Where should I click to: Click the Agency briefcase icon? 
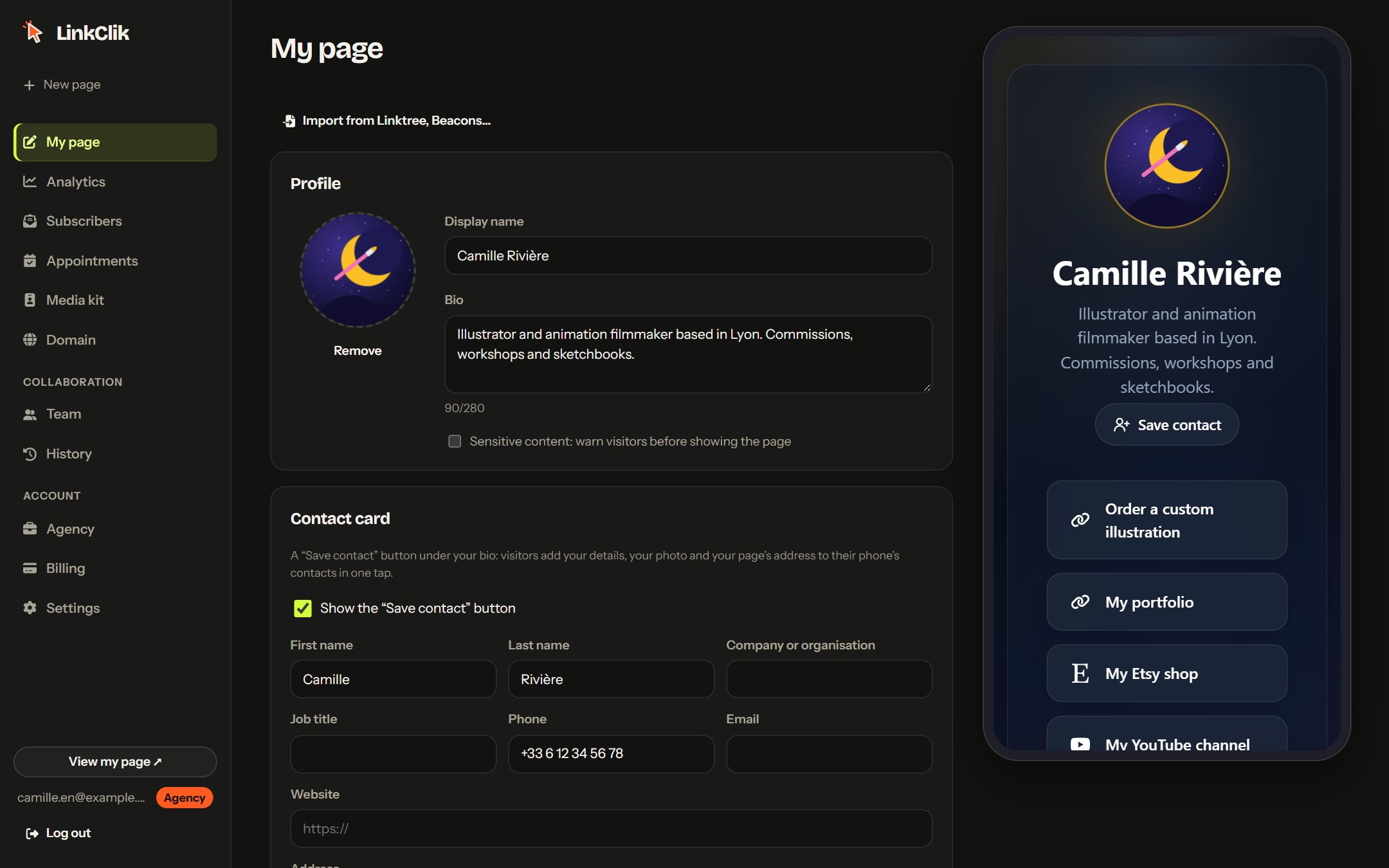click(x=30, y=529)
